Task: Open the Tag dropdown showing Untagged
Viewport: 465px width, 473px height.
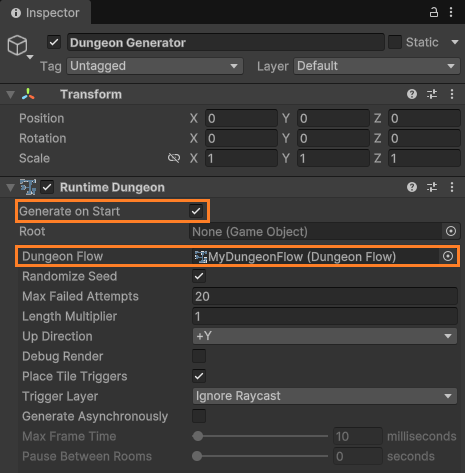Action: [x=155, y=66]
